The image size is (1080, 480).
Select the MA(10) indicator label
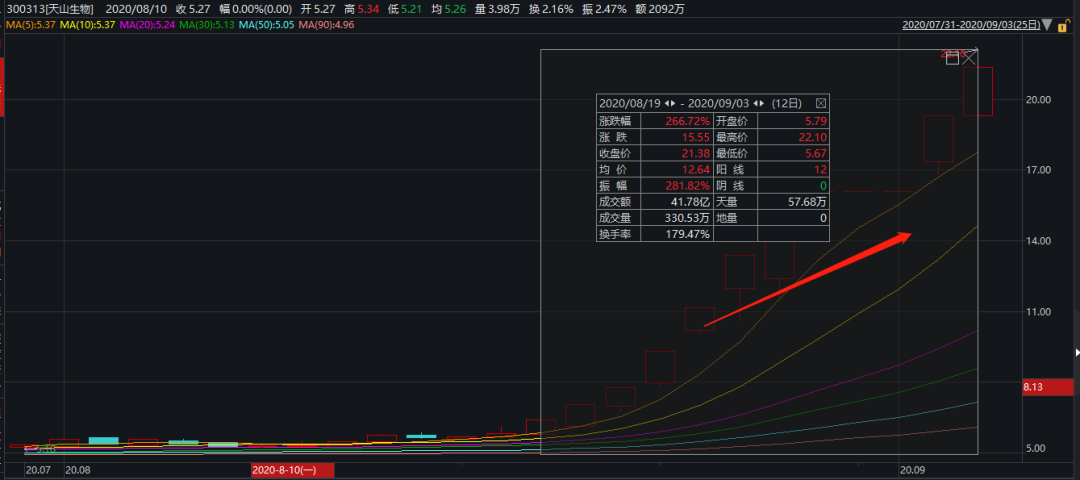point(90,24)
